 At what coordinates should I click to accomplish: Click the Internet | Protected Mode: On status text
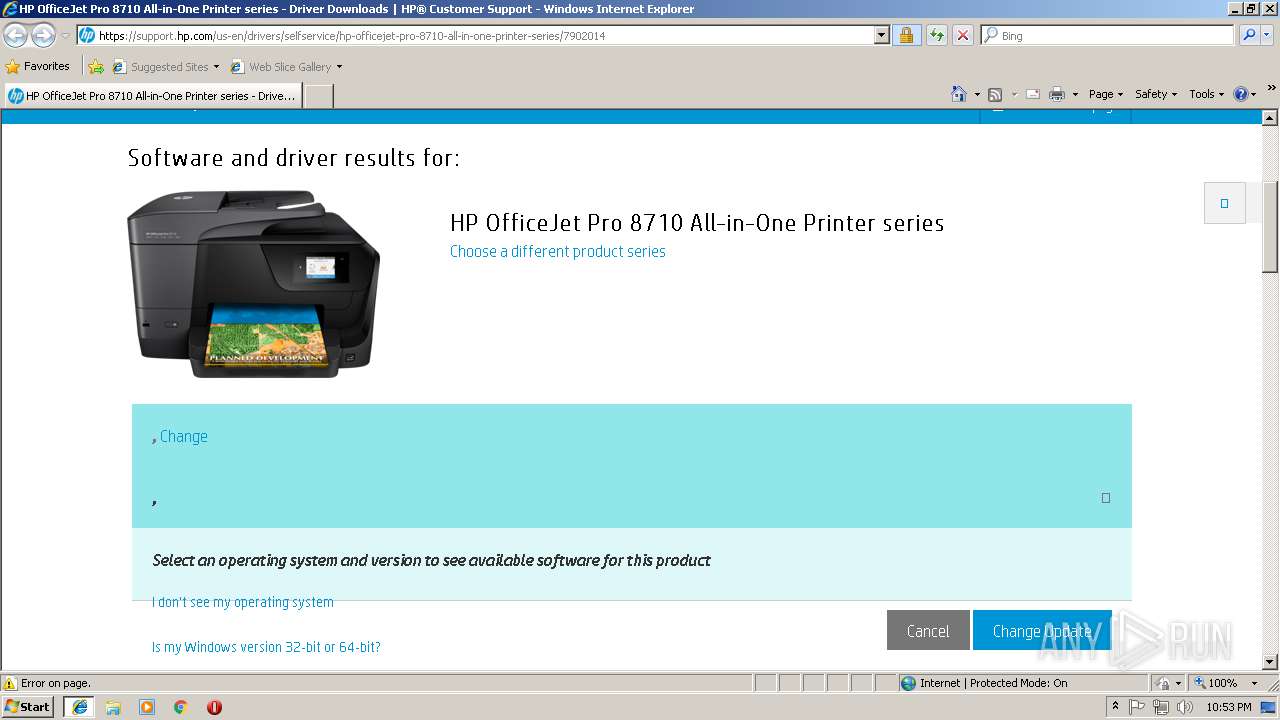[x=993, y=683]
